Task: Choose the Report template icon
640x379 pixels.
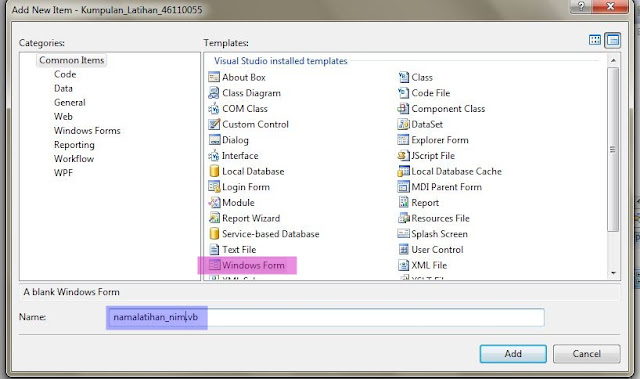Action: (x=403, y=202)
